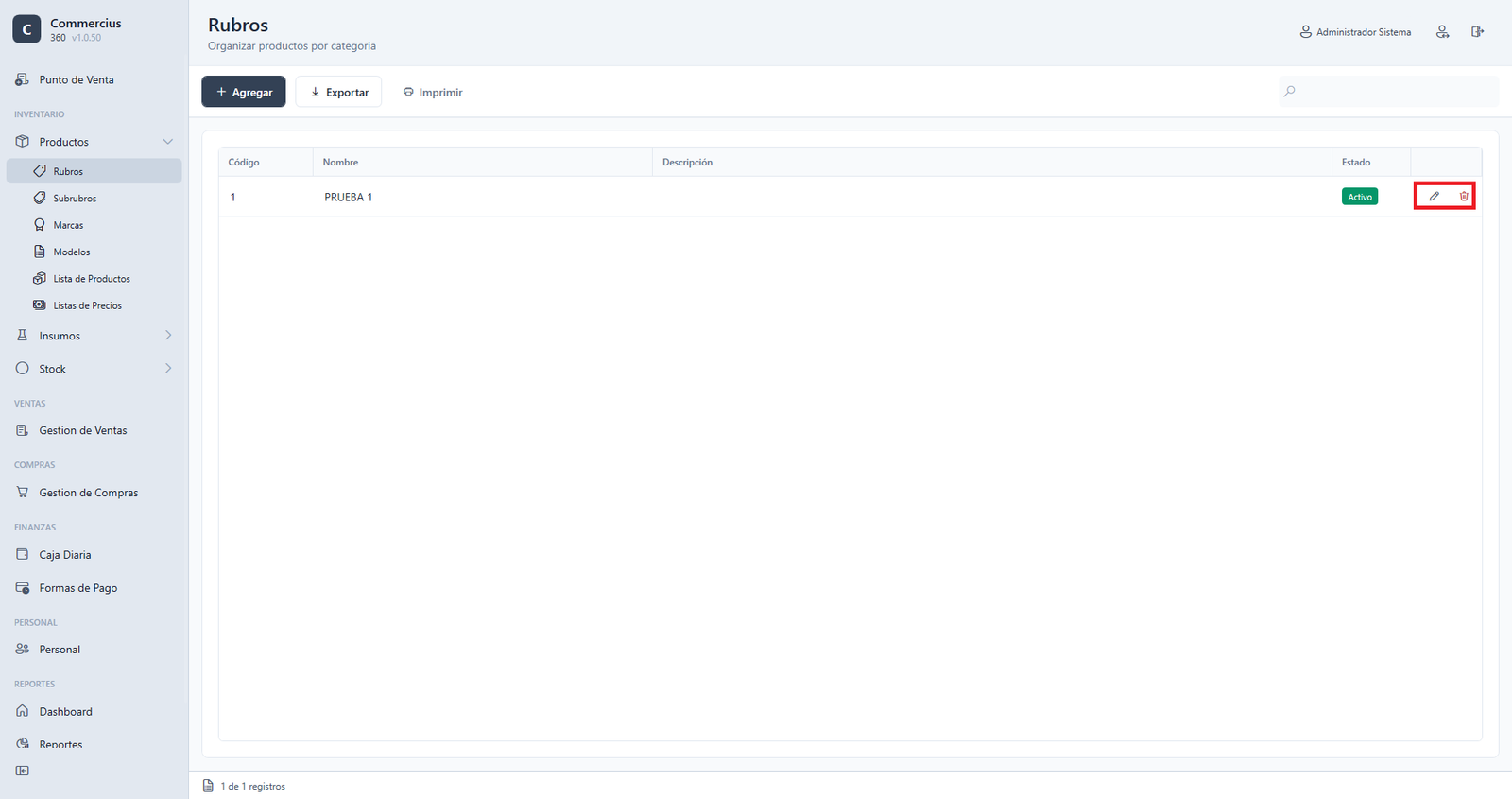
Task: Click the Agregar button
Action: point(244,92)
